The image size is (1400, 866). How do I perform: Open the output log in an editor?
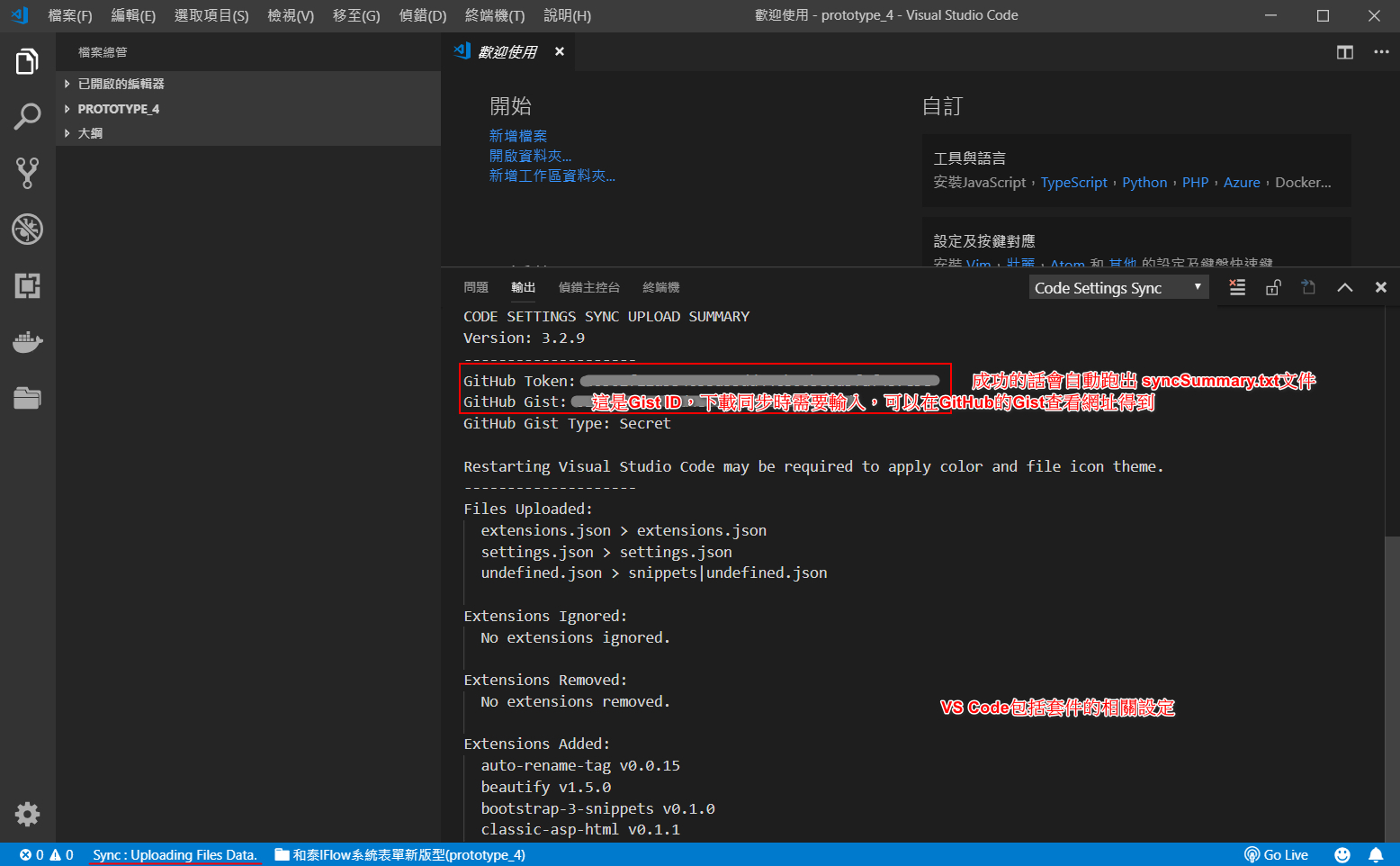(x=1309, y=286)
